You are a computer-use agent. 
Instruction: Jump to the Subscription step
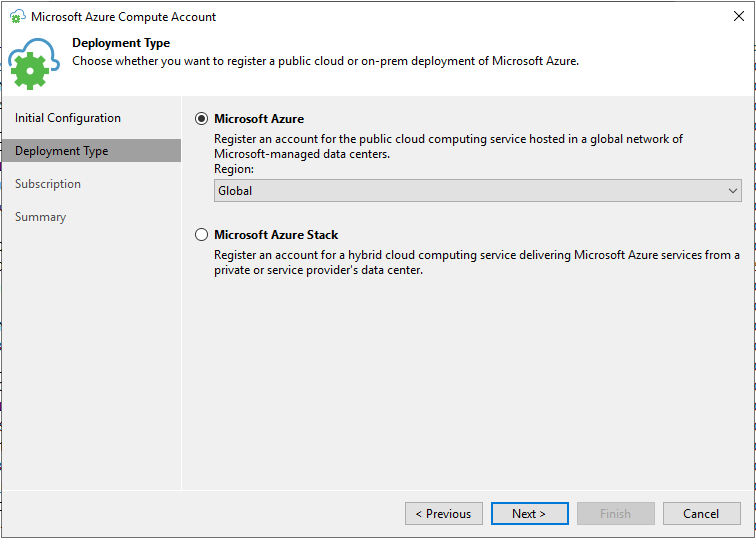[x=48, y=184]
